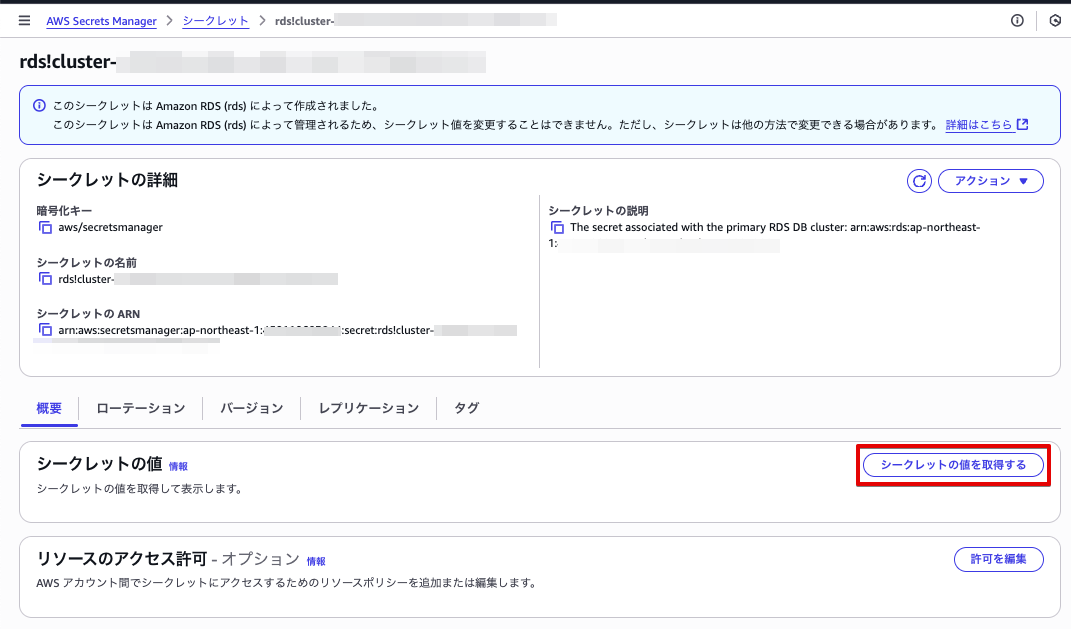Go to AWS Secrets Manager breadcrumb
This screenshot has height=629, width=1071.
[x=101, y=21]
